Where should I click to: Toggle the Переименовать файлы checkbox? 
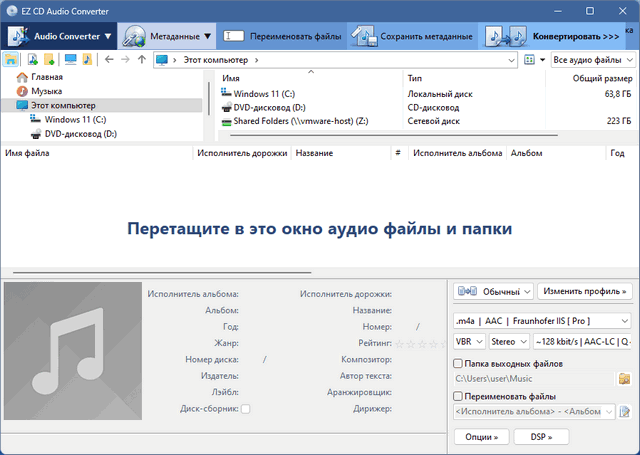(458, 397)
